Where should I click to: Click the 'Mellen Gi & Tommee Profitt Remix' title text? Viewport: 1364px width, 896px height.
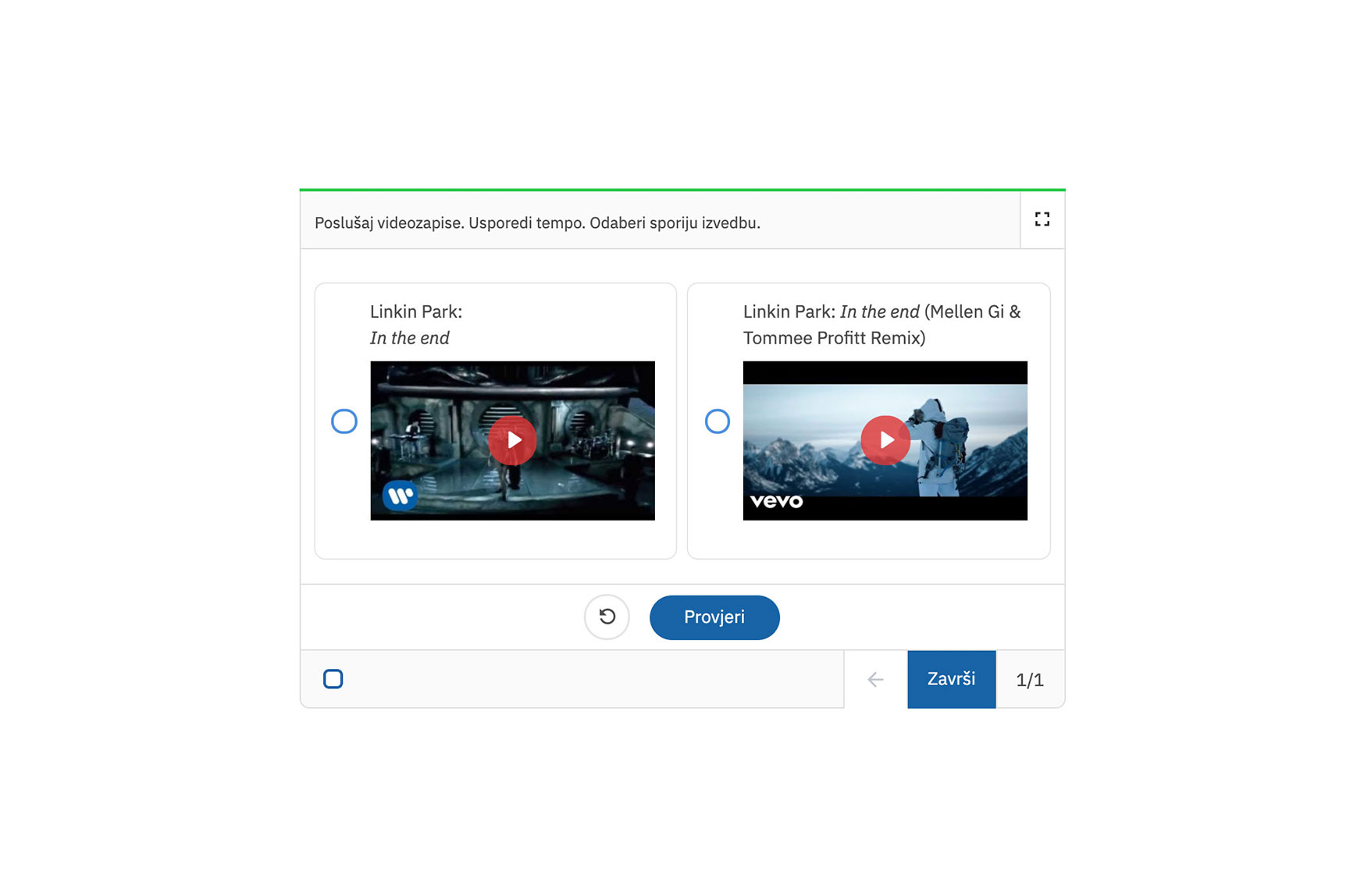point(882,325)
